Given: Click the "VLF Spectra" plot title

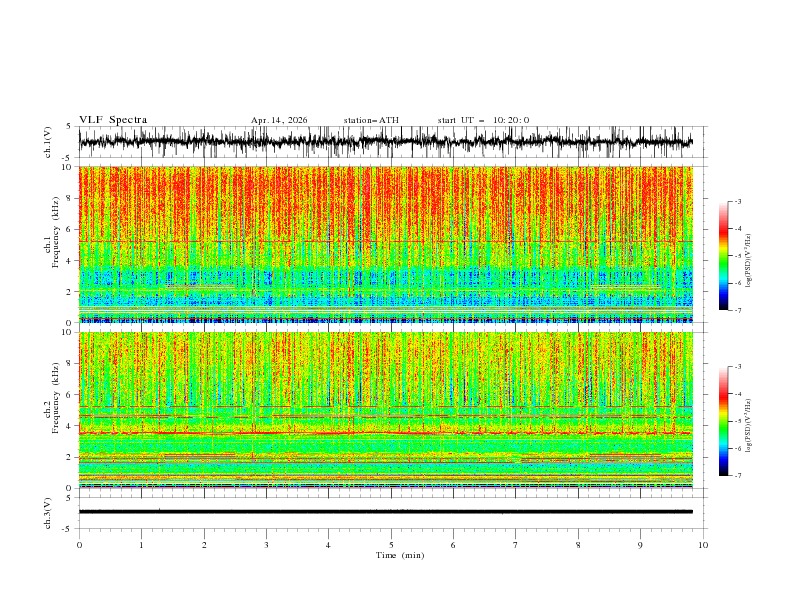Looking at the screenshot, I should point(113,120).
